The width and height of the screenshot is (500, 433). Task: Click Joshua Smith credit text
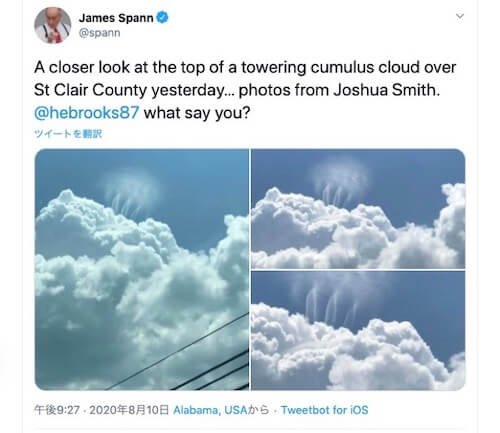coord(387,90)
